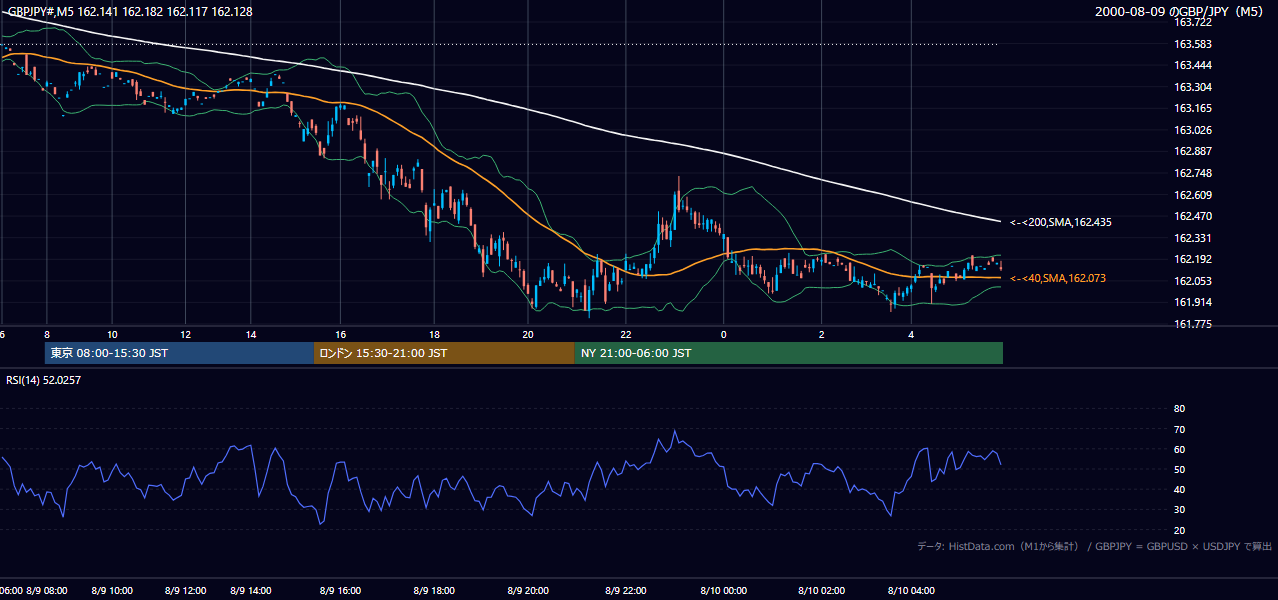Click the 161.775 price axis value
This screenshot has width=1278, height=600.
point(1192,324)
